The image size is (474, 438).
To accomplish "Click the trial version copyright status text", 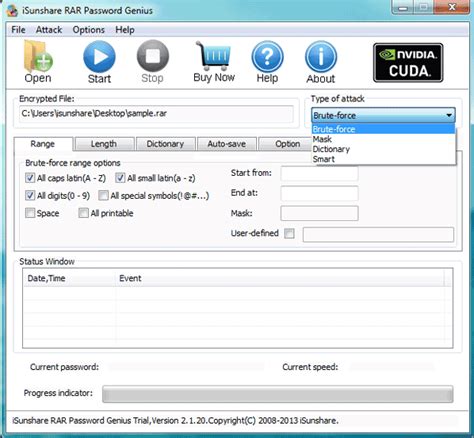I will pyautogui.click(x=175, y=420).
